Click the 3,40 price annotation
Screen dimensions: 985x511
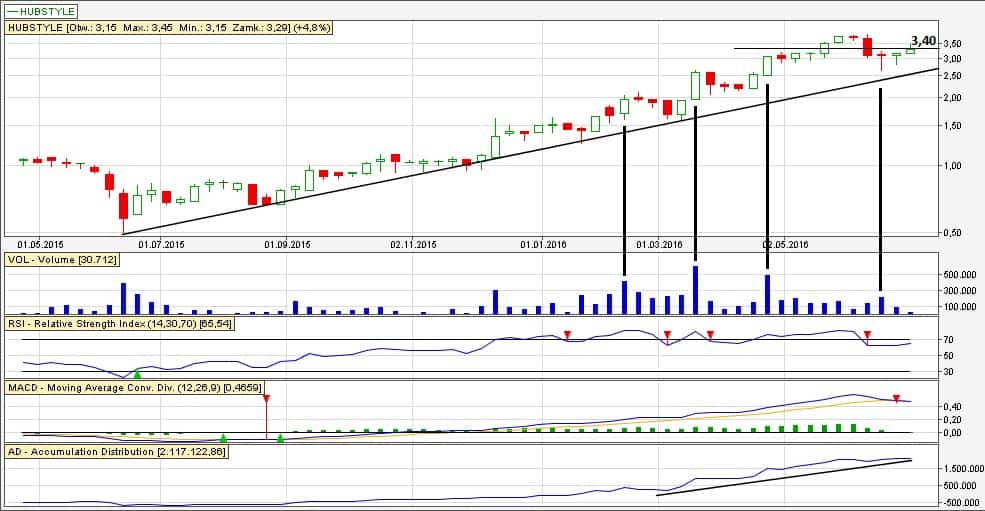(x=923, y=41)
